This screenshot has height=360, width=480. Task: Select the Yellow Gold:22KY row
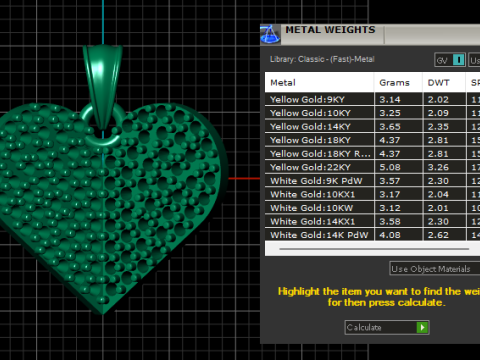click(372, 167)
